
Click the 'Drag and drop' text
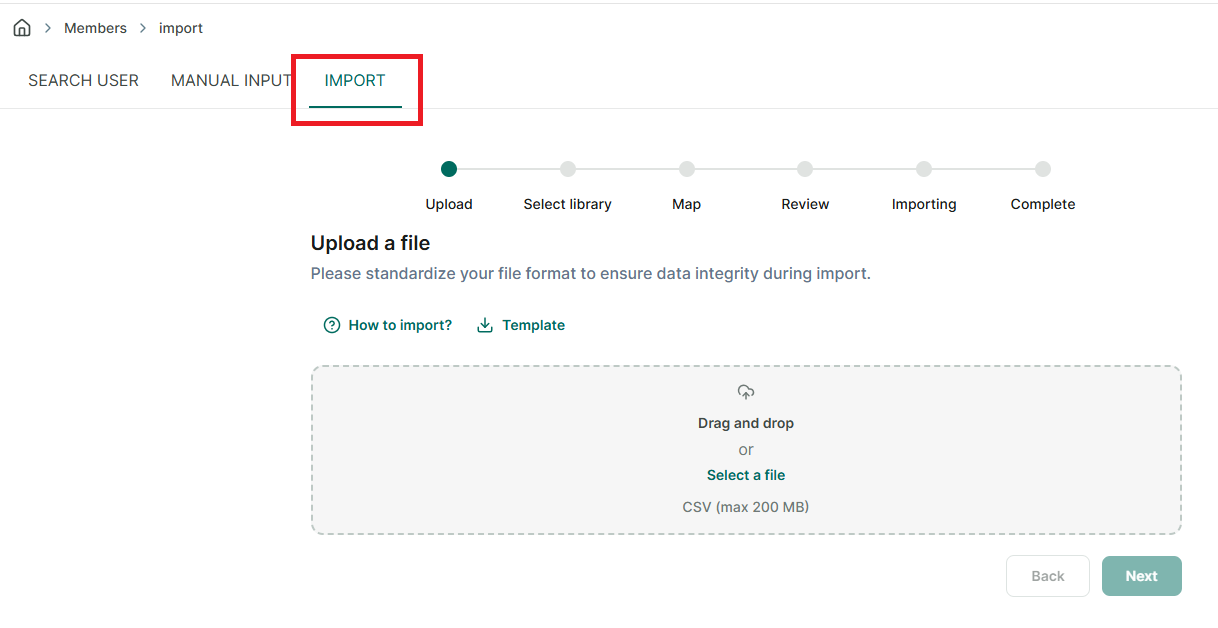[x=746, y=423]
